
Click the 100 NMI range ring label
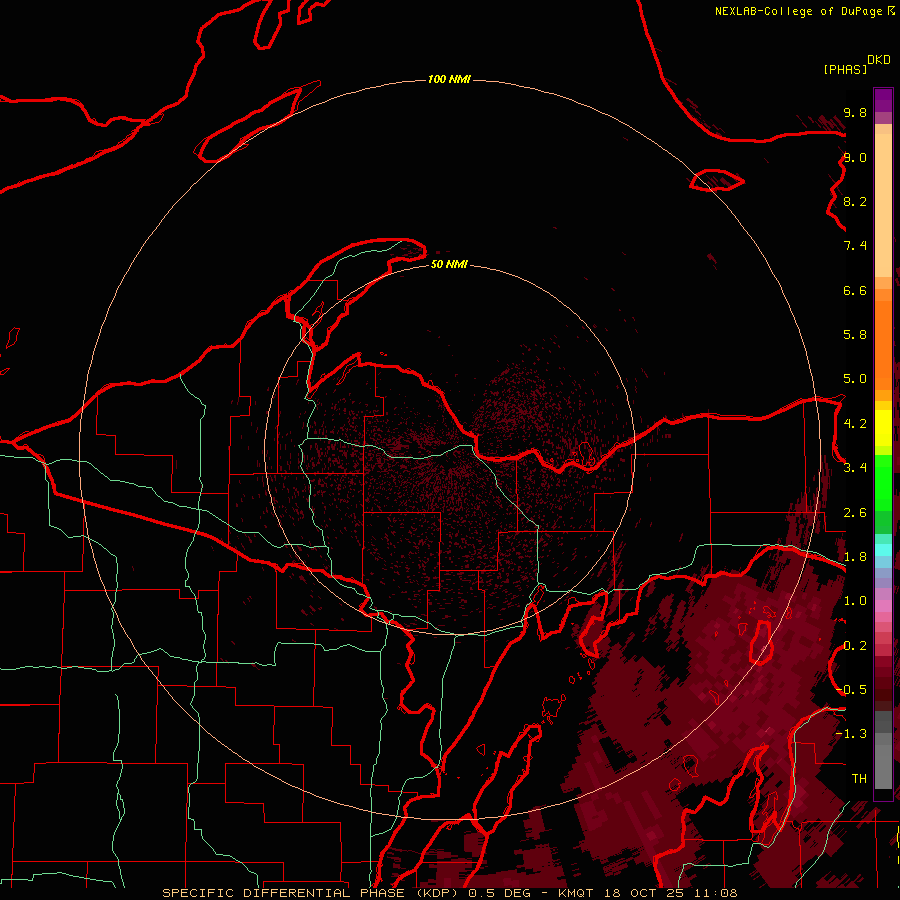pyautogui.click(x=449, y=79)
